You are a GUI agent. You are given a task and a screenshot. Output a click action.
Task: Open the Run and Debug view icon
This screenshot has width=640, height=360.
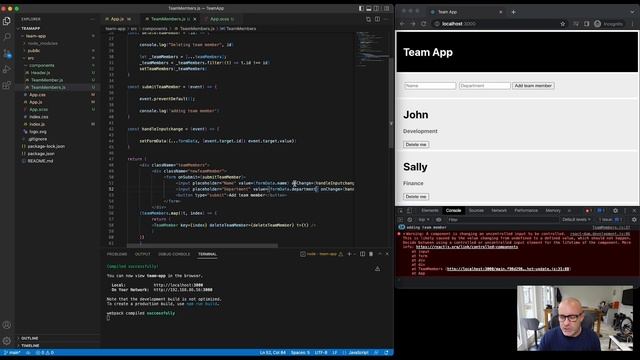7,69
